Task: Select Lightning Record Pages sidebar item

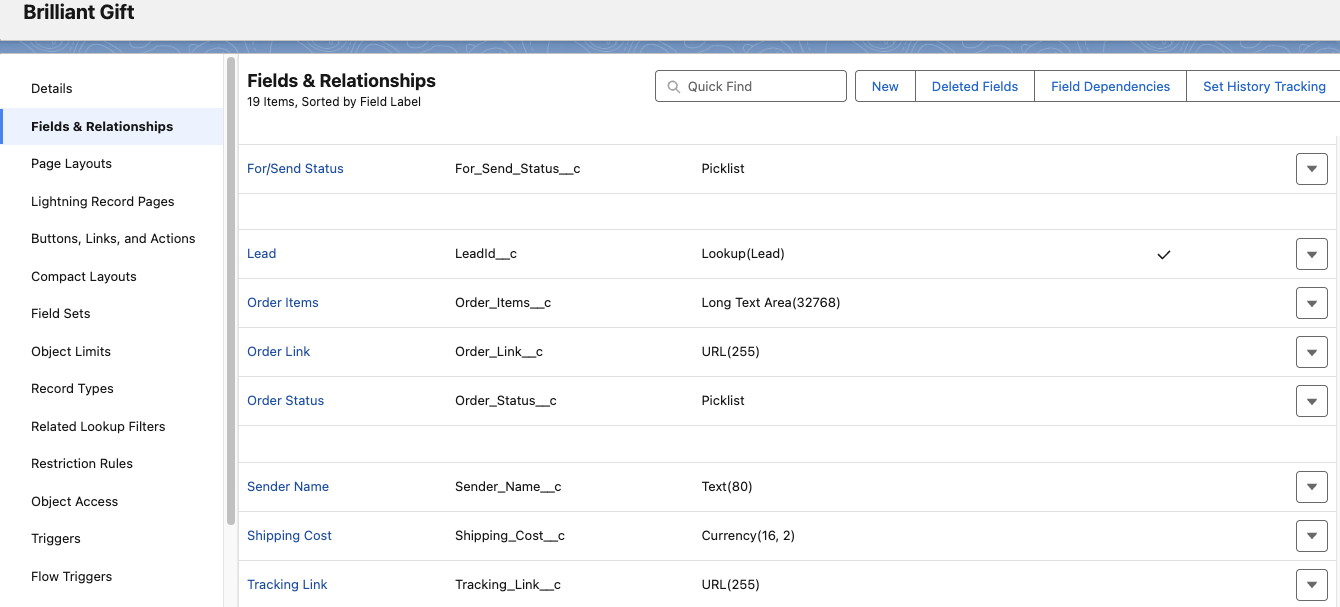Action: pos(102,202)
